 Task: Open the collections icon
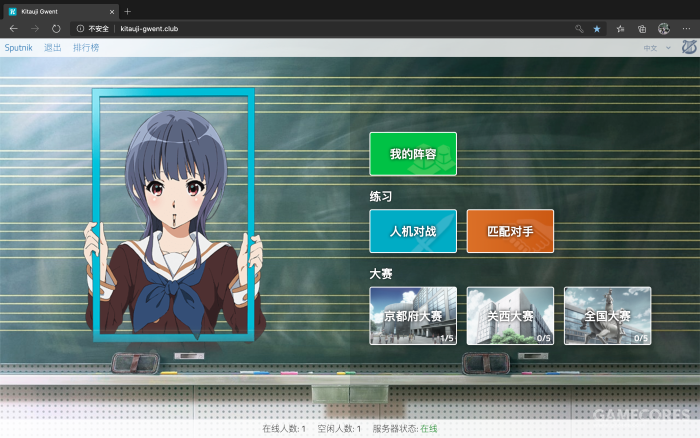click(x=642, y=29)
